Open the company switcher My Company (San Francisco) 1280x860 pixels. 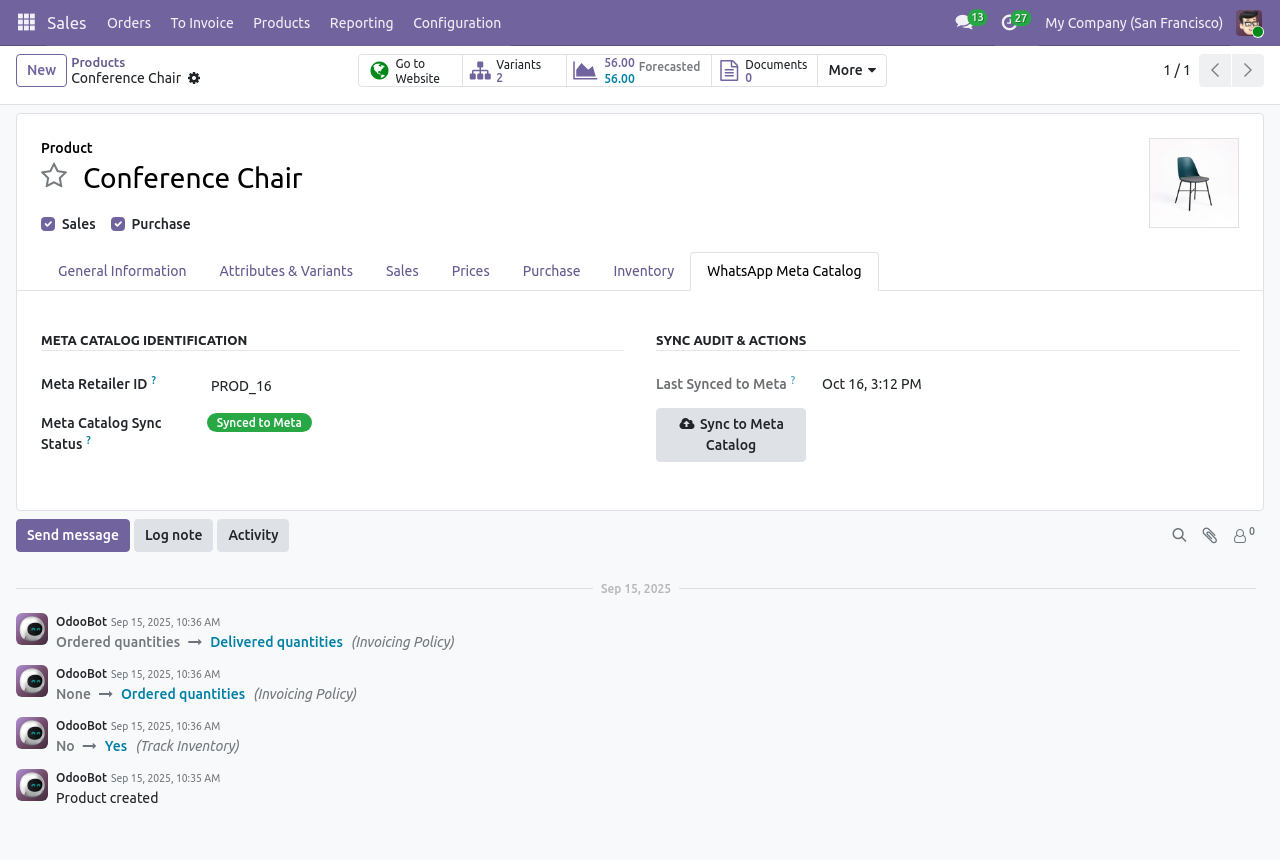coord(1134,23)
